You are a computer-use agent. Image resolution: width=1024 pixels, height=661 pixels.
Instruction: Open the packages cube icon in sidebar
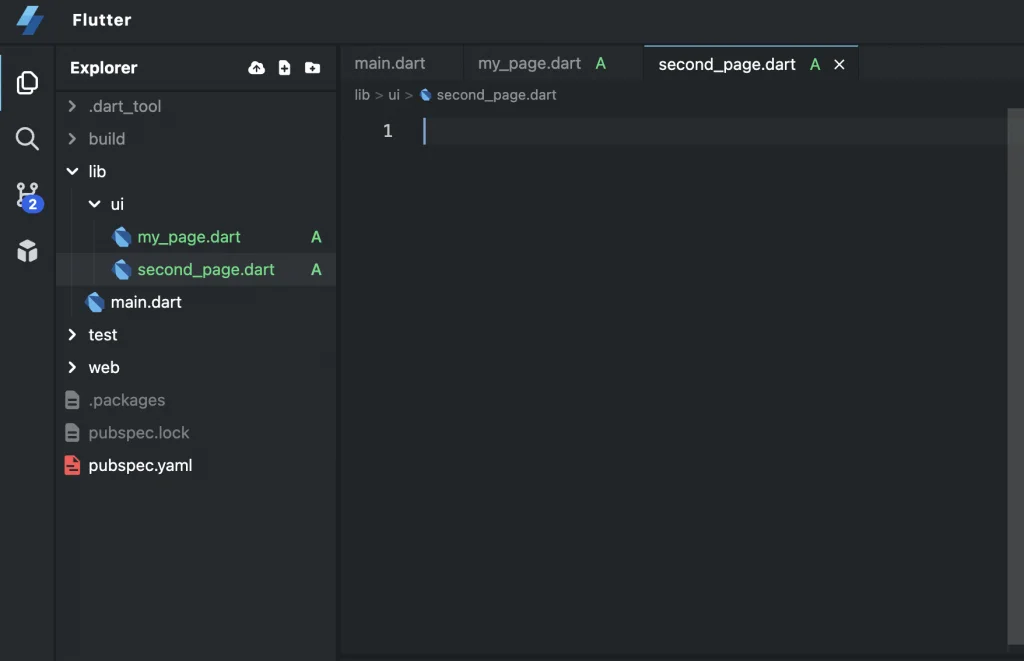click(x=28, y=251)
